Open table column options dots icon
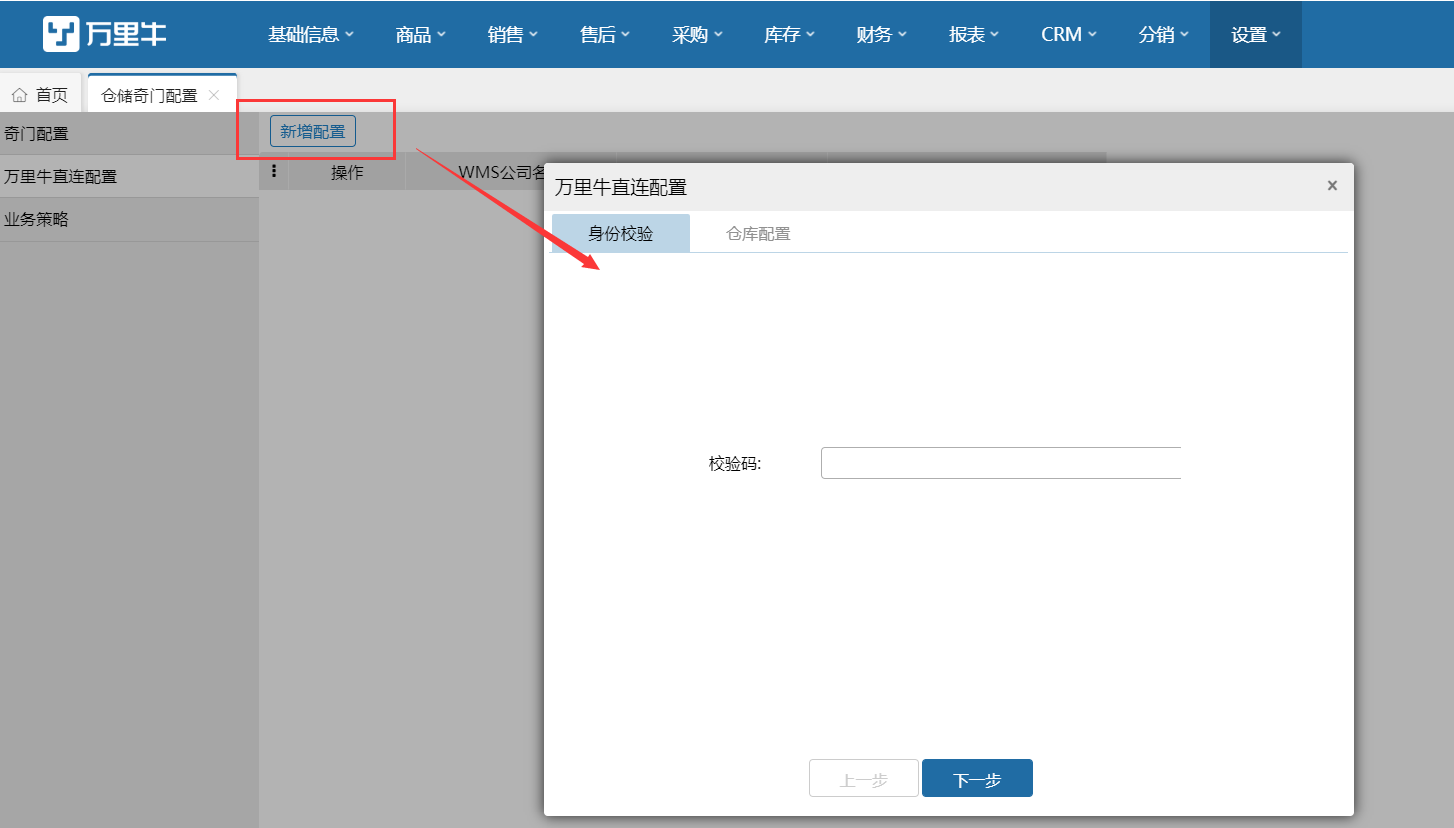Viewport: 1454px width, 828px height. pos(274,171)
